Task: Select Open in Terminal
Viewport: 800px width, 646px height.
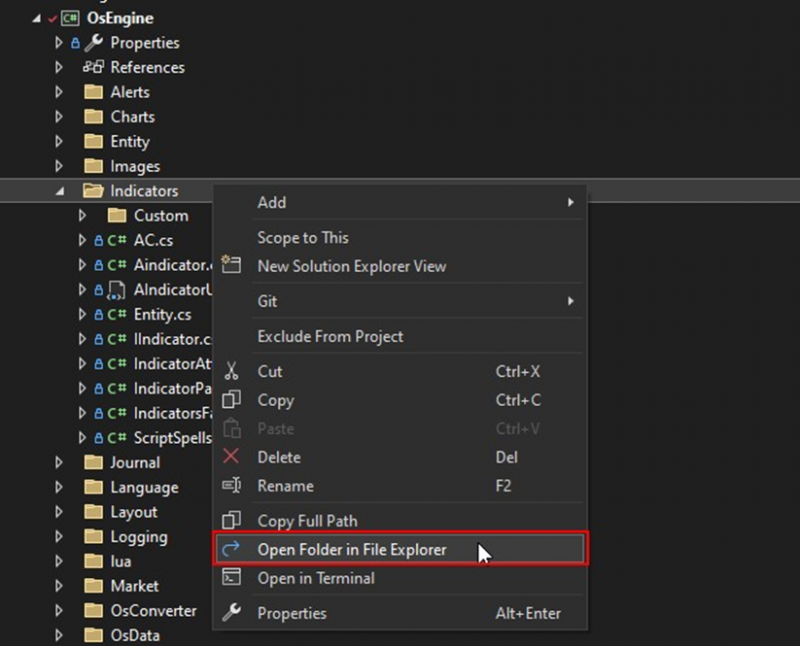Action: pos(400,578)
